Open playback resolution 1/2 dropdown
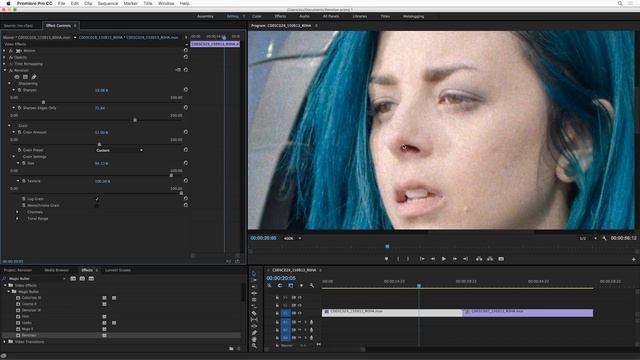This screenshot has width=640, height=360. (x=587, y=238)
